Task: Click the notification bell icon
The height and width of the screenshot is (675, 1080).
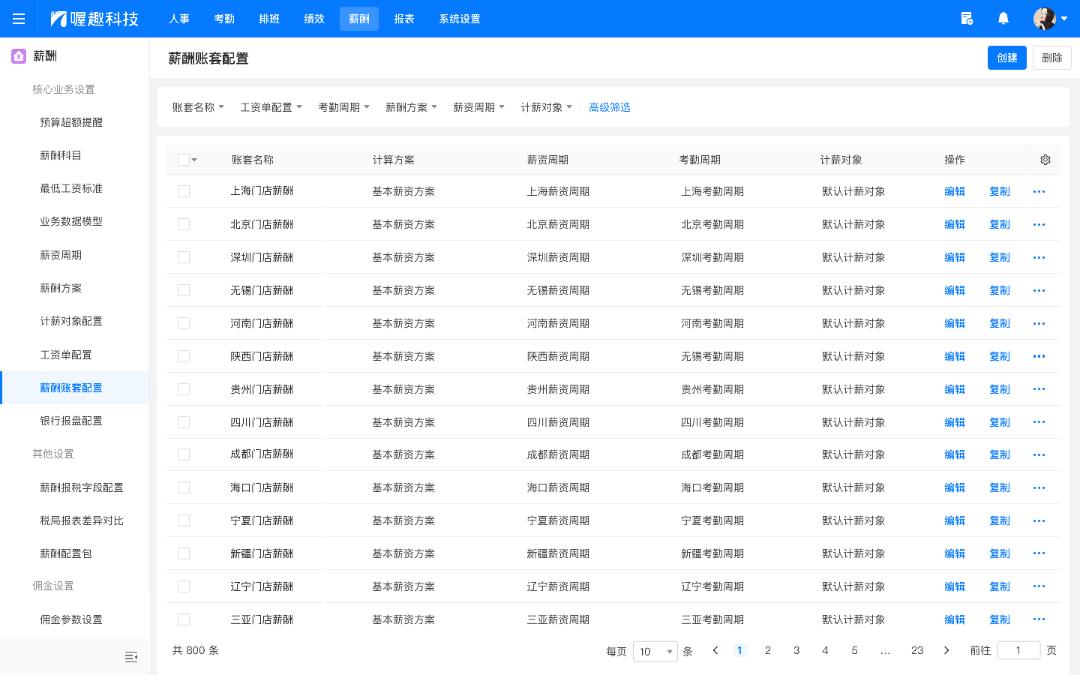Action: point(1003,19)
